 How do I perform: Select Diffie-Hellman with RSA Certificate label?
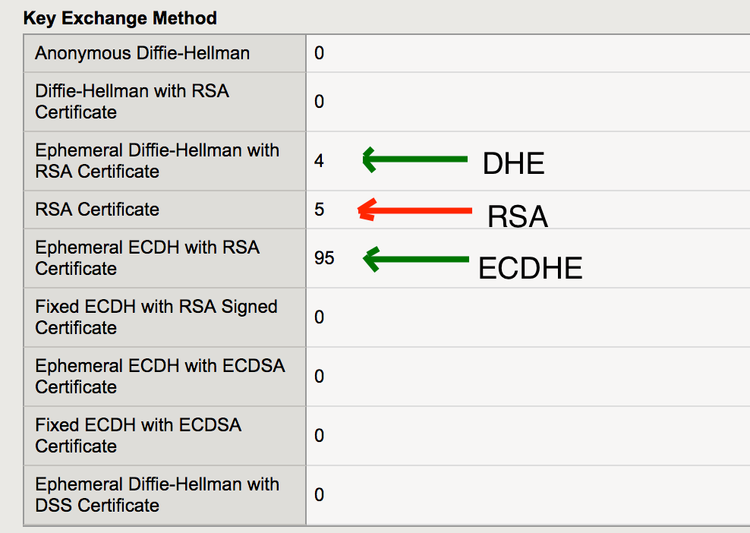(132, 101)
